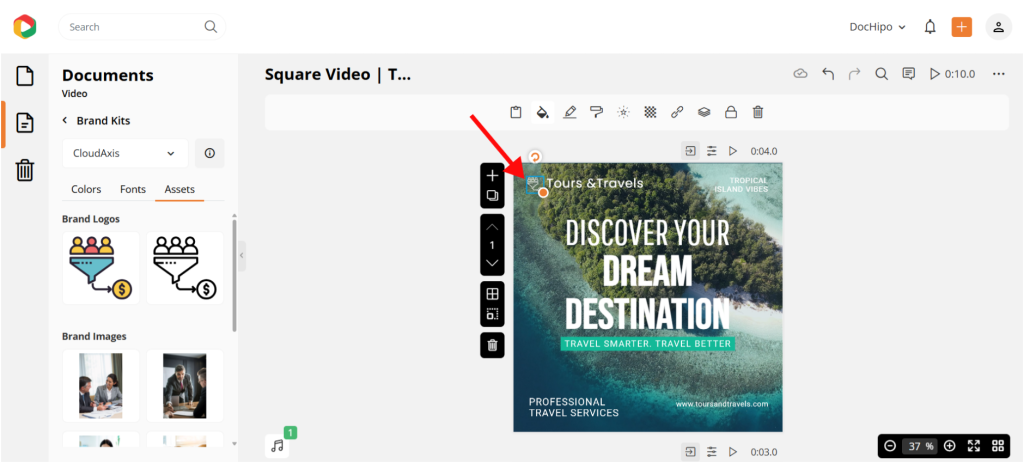The width and height of the screenshot is (1024, 463).
Task: Zoom out with the minus button
Action: [890, 446]
